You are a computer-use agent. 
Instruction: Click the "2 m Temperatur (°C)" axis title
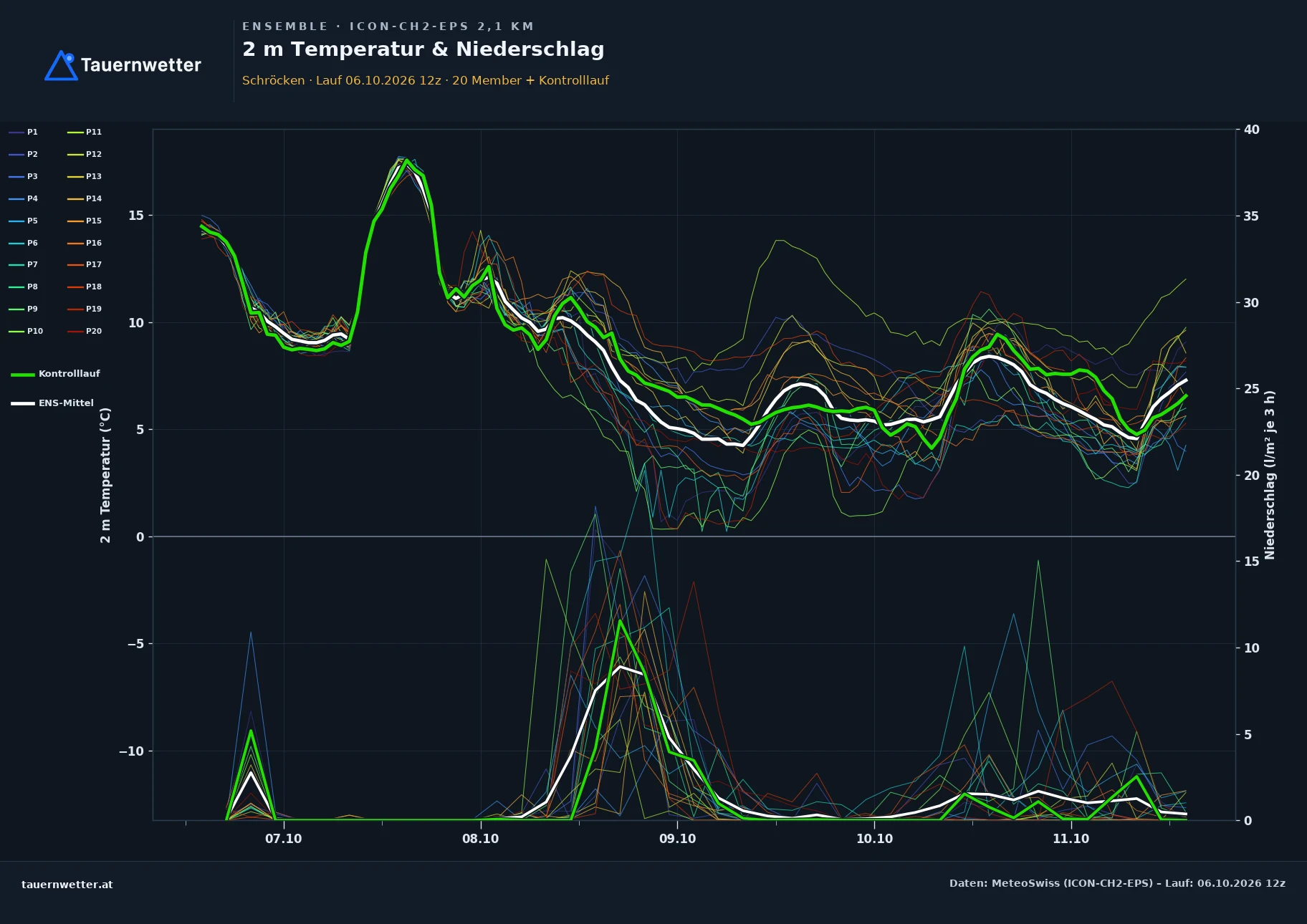(x=105, y=475)
